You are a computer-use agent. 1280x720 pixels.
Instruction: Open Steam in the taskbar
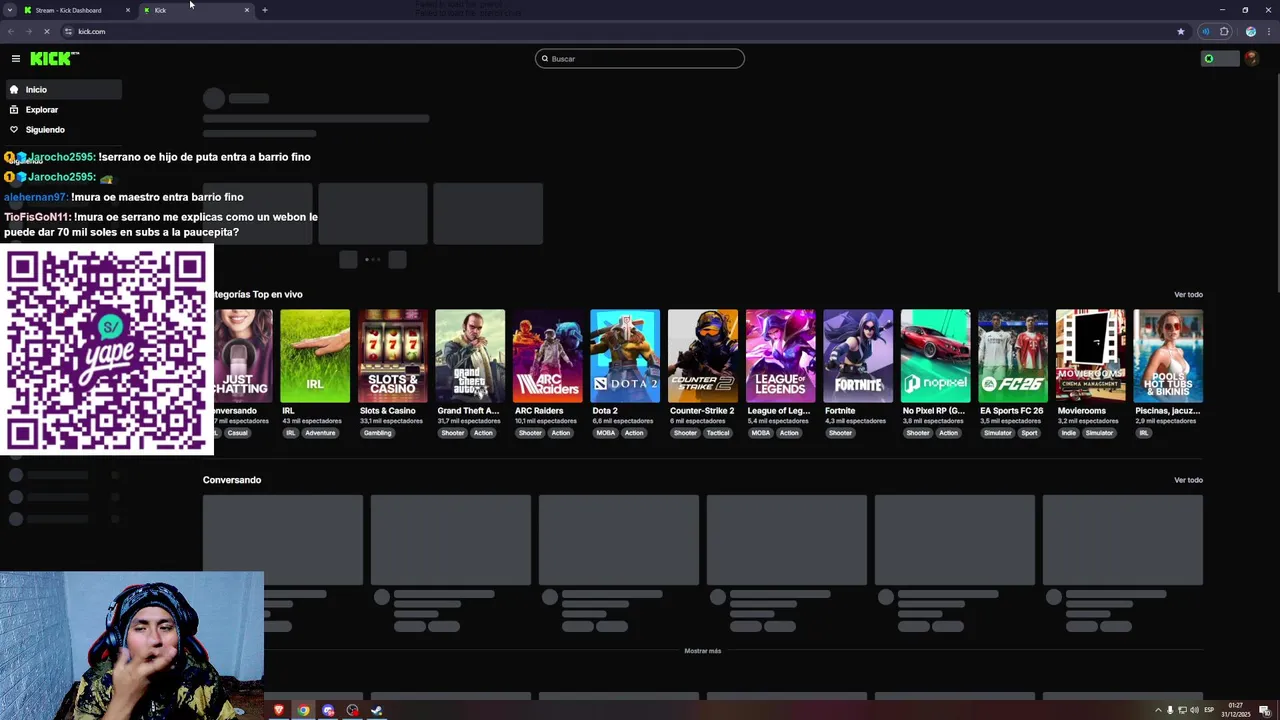[377, 711]
